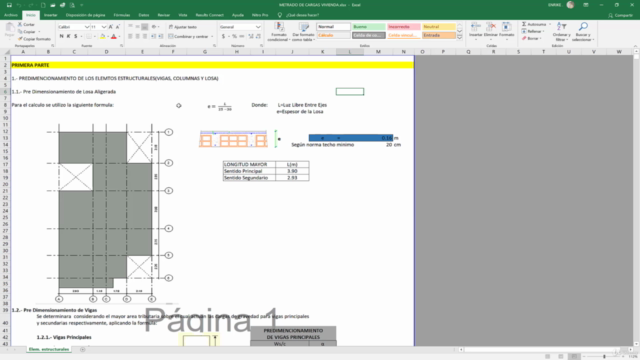Open text orientation options
The width and height of the screenshot is (640, 360).
(155, 27)
